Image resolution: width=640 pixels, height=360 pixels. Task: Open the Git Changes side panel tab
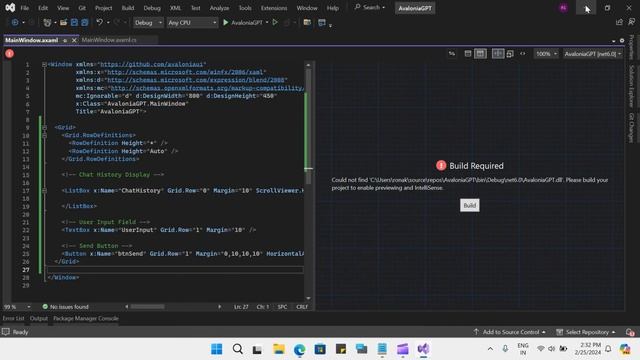click(x=632, y=128)
